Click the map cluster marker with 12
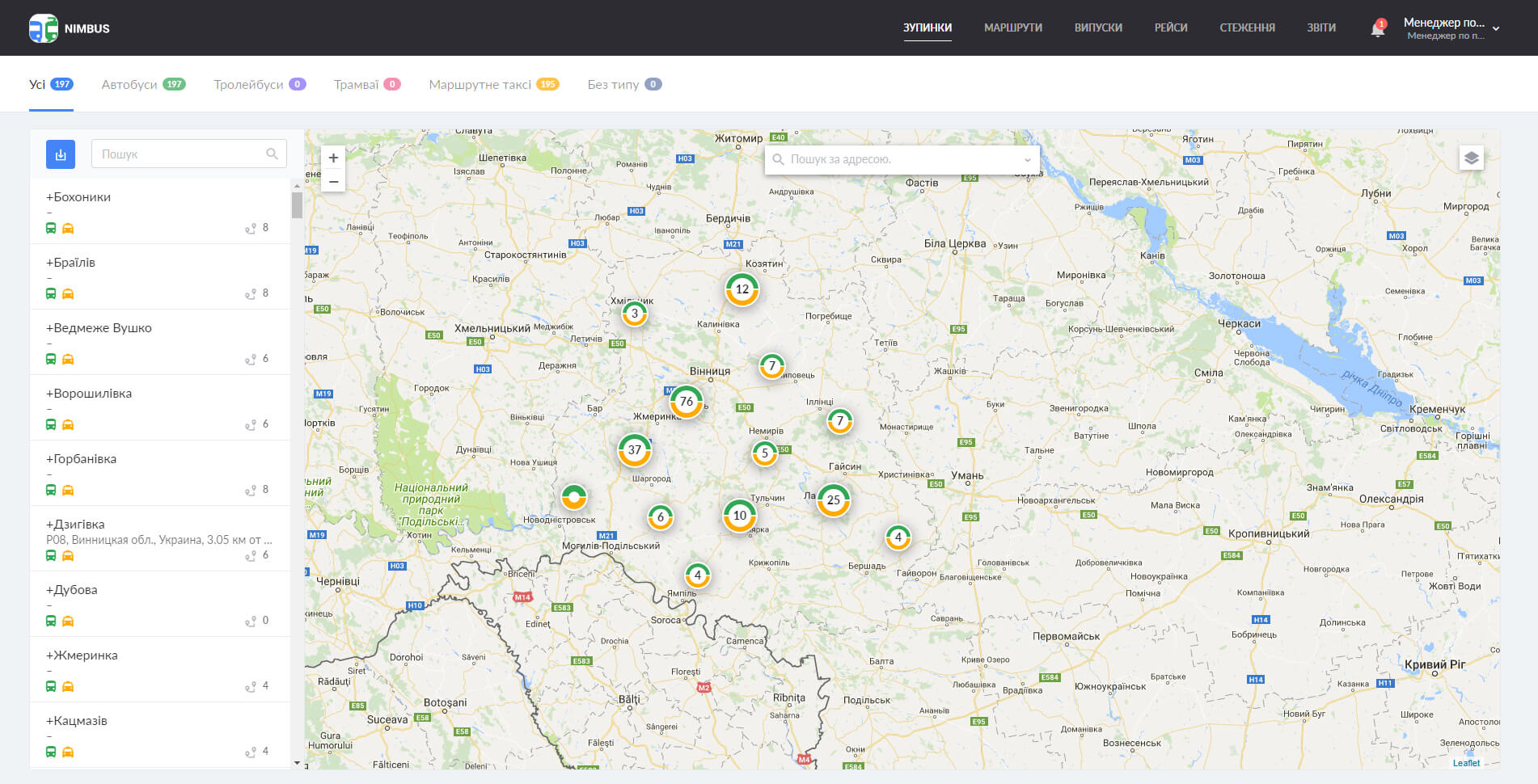Viewport: 1538px width, 784px height. pyautogui.click(x=742, y=289)
